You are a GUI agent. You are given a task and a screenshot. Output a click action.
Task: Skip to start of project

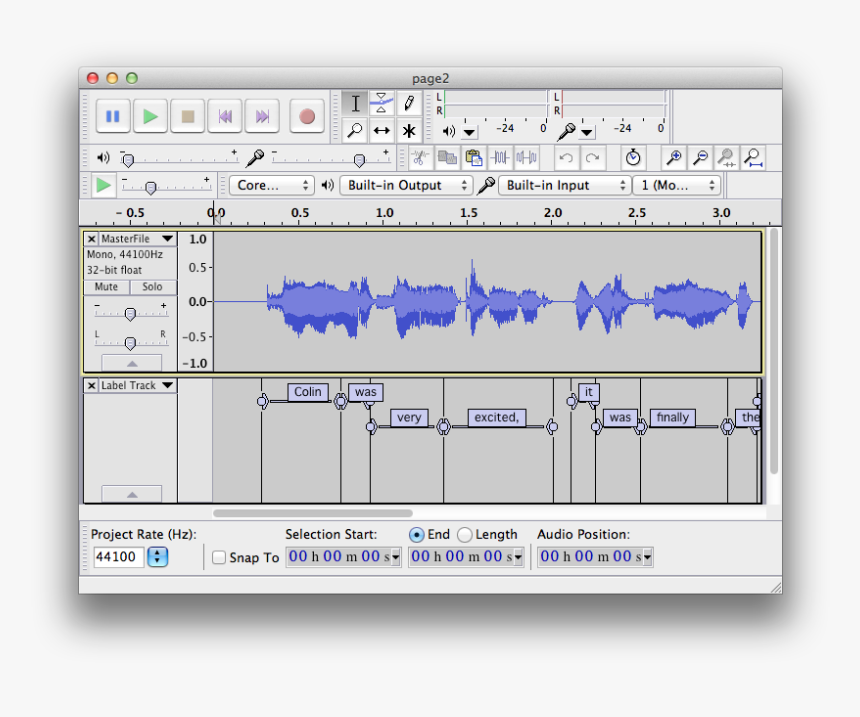[x=225, y=116]
